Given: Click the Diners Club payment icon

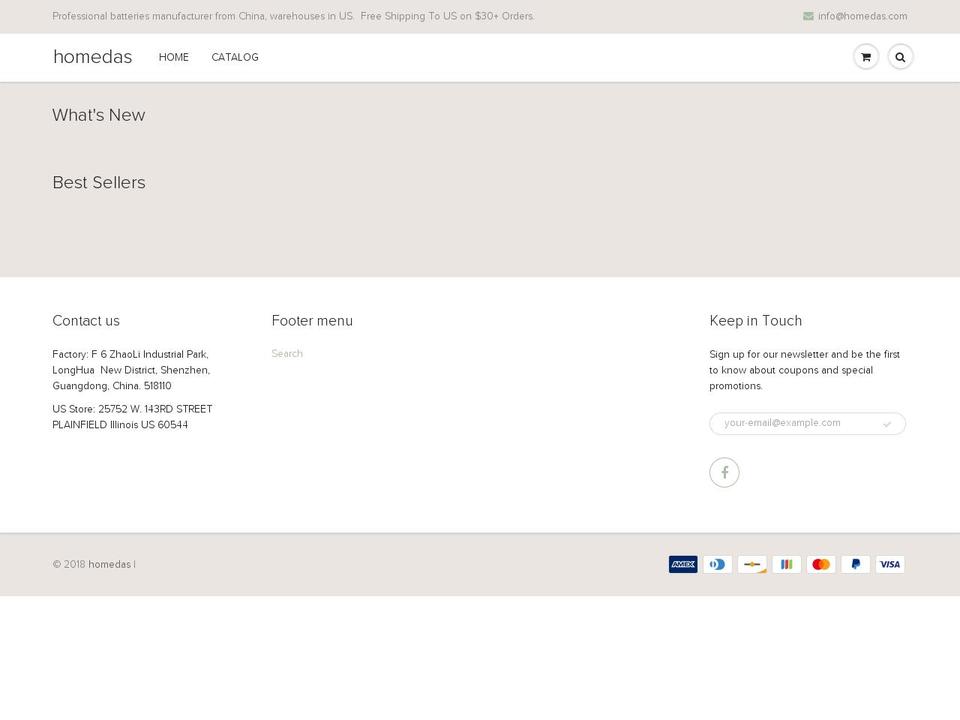Looking at the screenshot, I should 718,564.
